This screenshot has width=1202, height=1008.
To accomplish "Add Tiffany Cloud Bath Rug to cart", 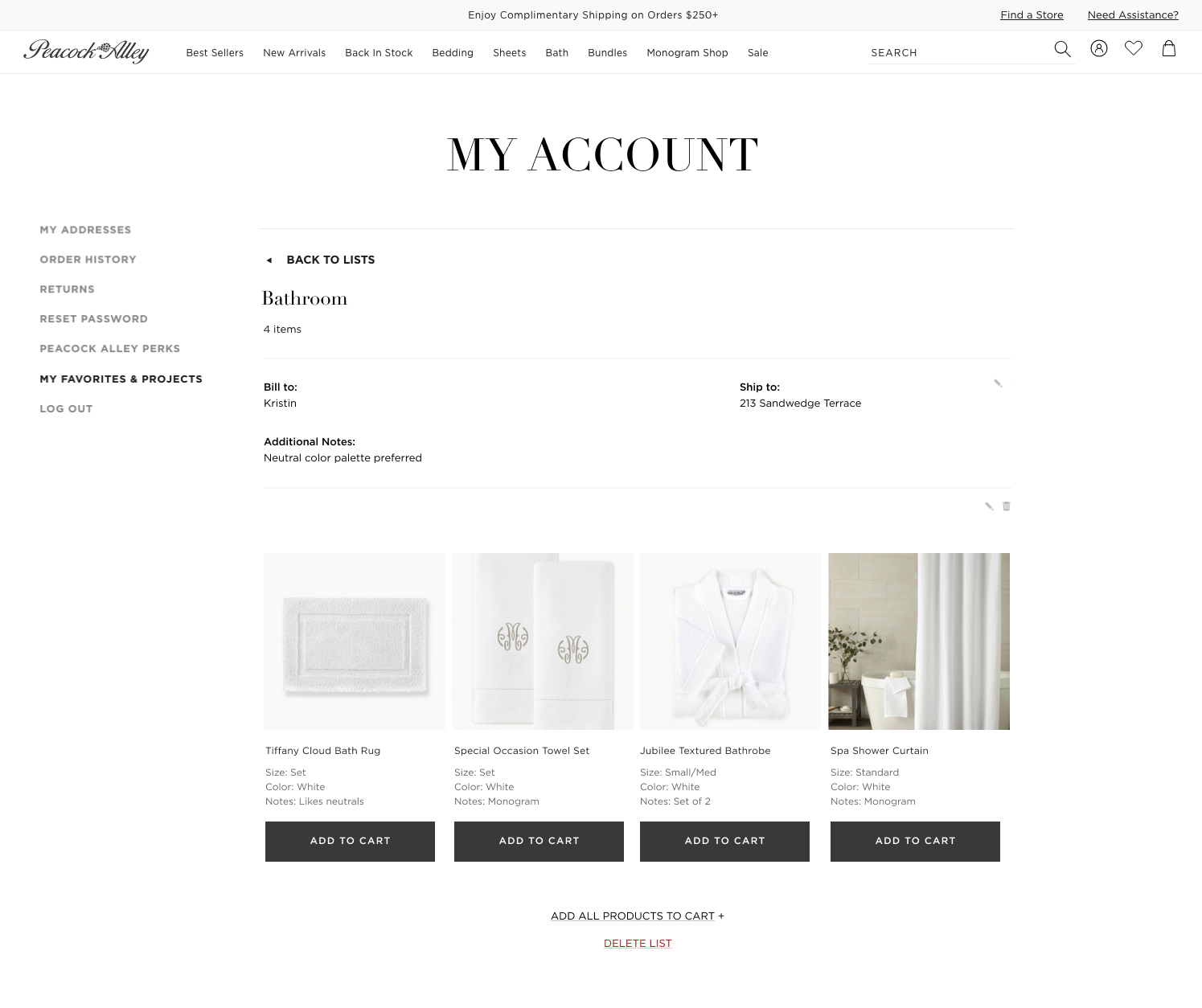I will click(350, 842).
